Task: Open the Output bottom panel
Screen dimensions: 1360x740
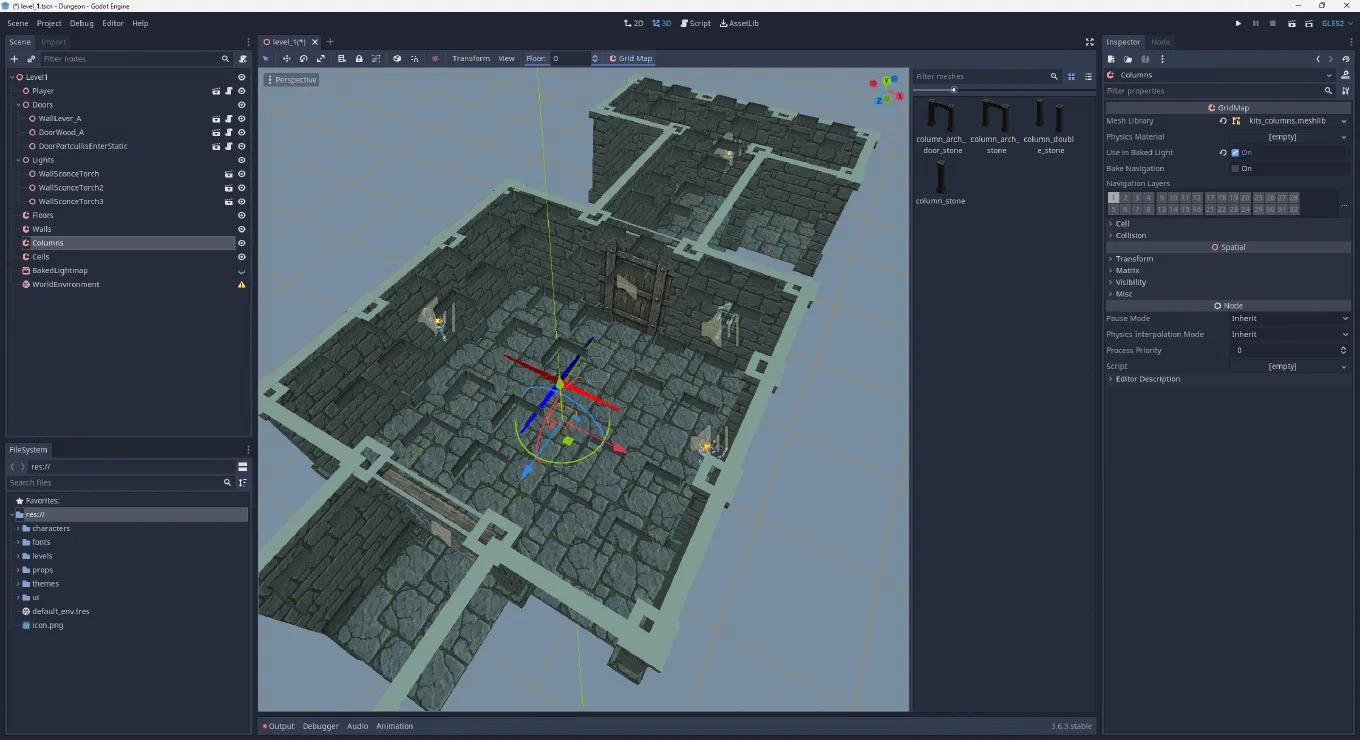Action: (x=279, y=726)
